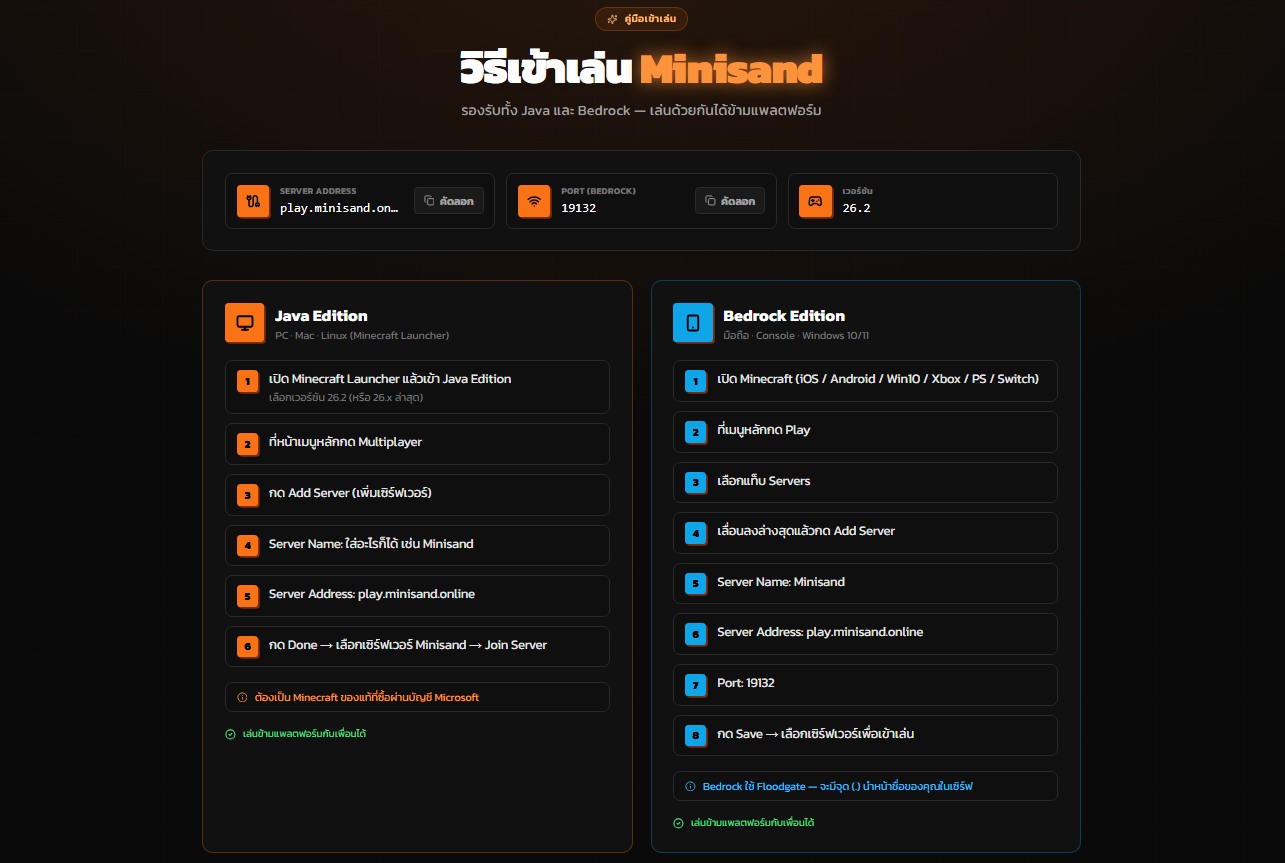
Task: Click Bedrock step "กด Save → เลือกเซิร์ฟเวอร์เพื่อเข้าเล่น"
Action: coord(865,736)
